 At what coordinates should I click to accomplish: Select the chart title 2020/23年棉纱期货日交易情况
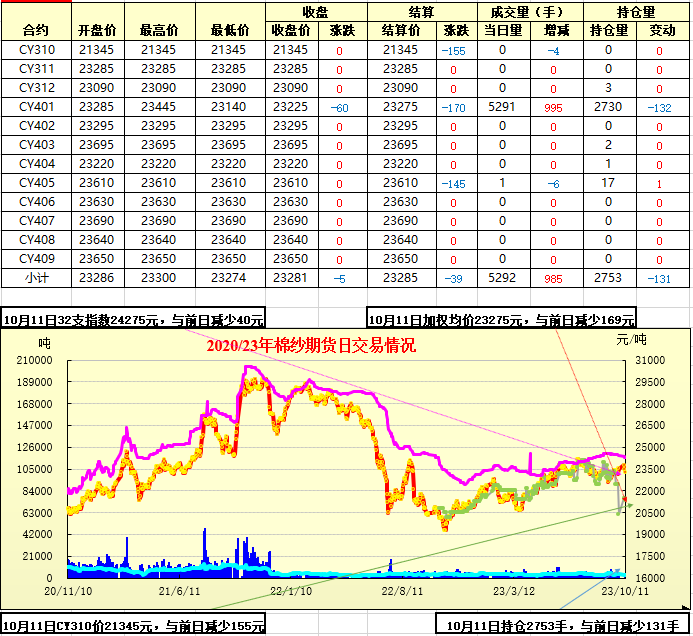point(311,347)
